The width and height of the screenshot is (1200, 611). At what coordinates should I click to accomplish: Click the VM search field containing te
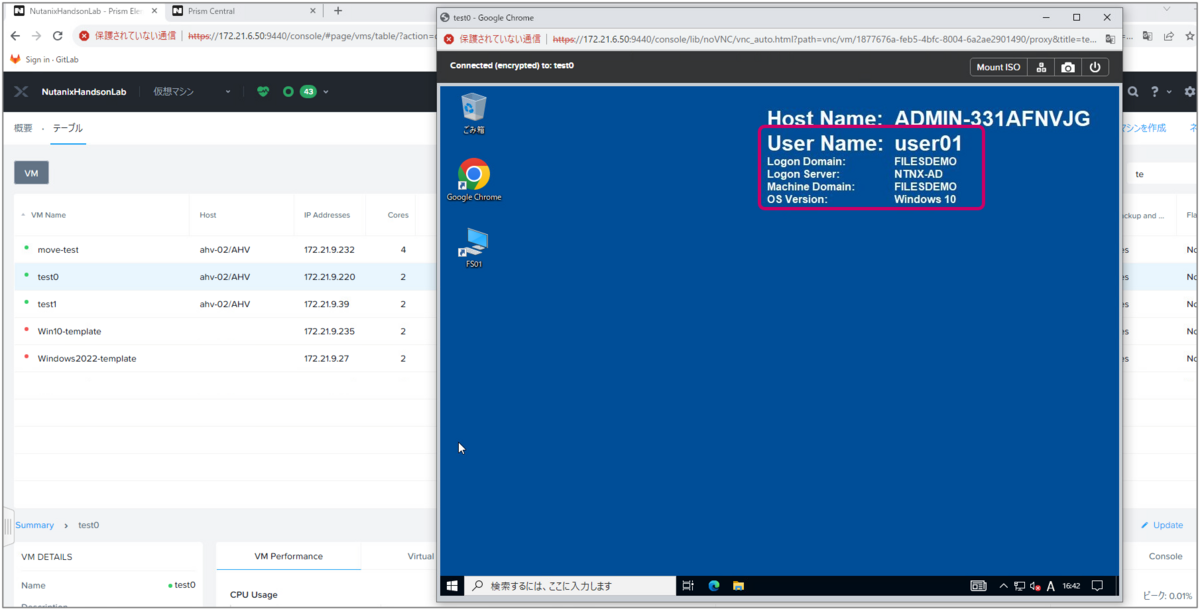pos(1161,173)
